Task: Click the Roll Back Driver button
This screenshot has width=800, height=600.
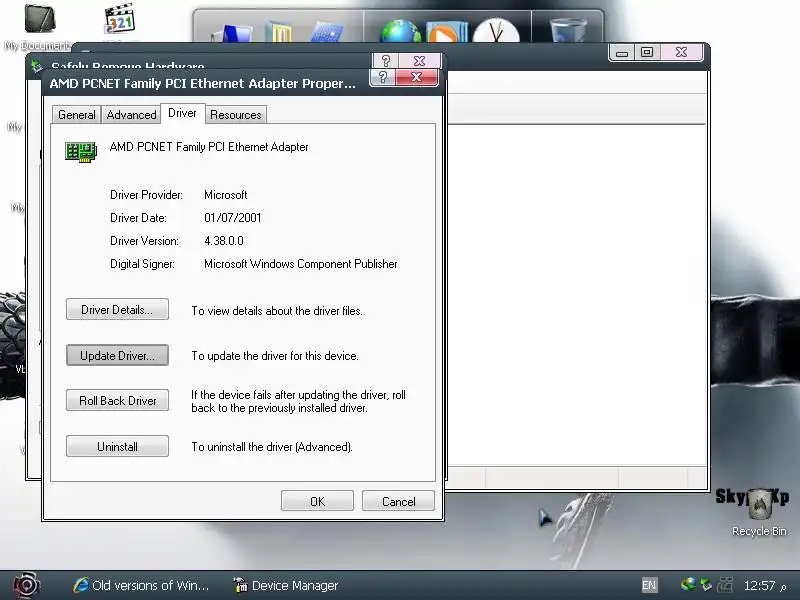Action: (117, 401)
